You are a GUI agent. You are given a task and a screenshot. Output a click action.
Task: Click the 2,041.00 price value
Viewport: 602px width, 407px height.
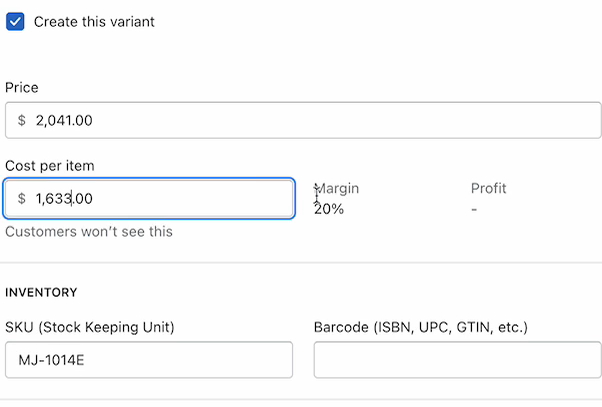click(x=64, y=121)
